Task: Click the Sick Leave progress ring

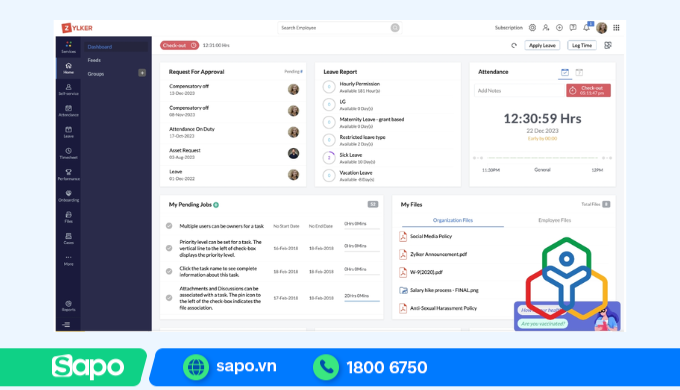Action: click(329, 158)
